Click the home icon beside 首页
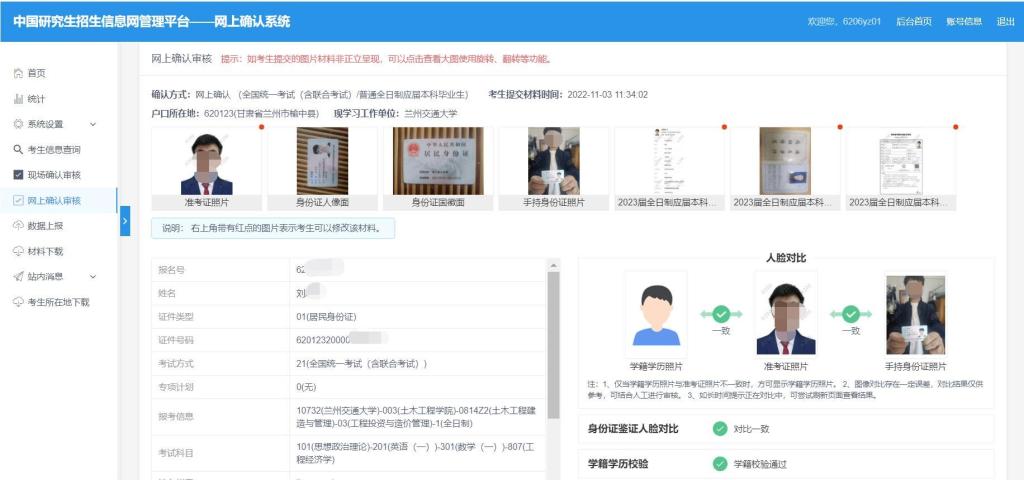Image resolution: width=1024 pixels, height=480 pixels. pyautogui.click(x=18, y=74)
